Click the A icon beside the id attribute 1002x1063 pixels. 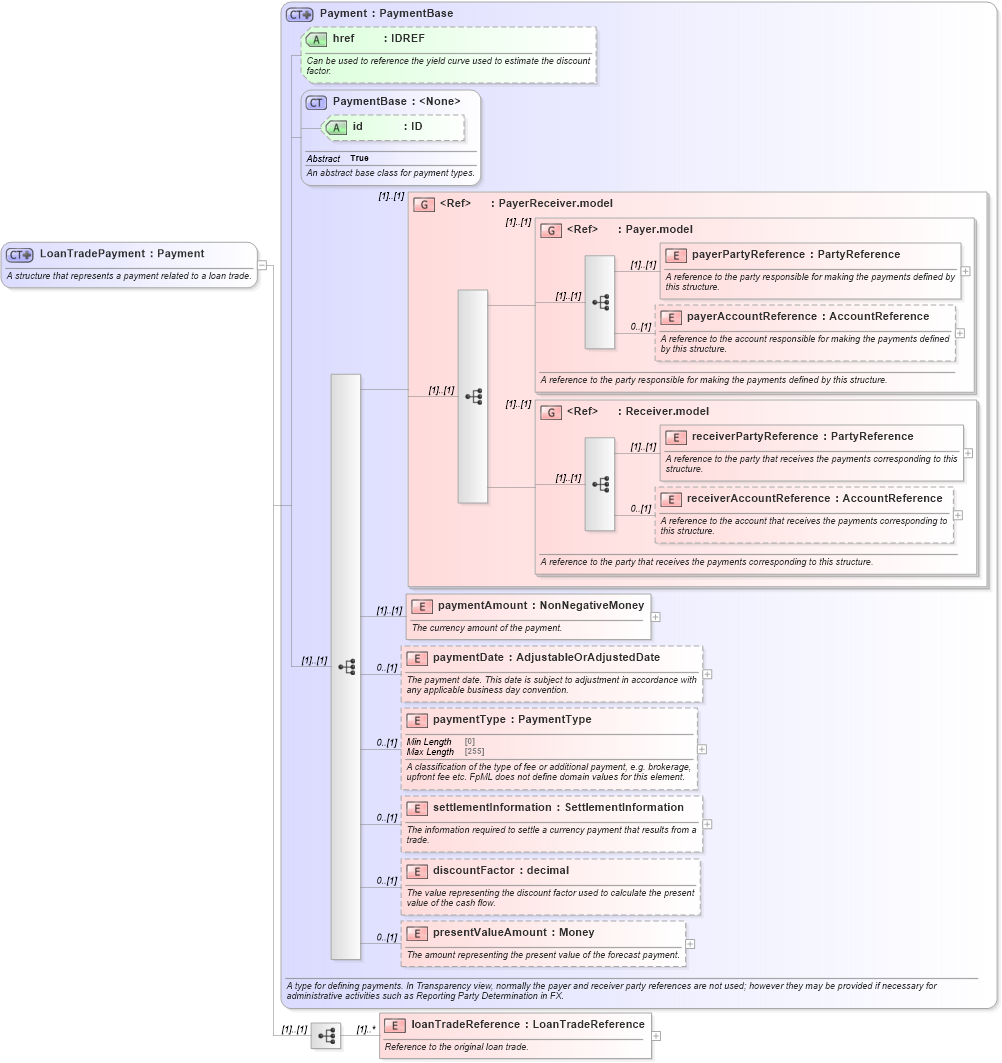(337, 128)
